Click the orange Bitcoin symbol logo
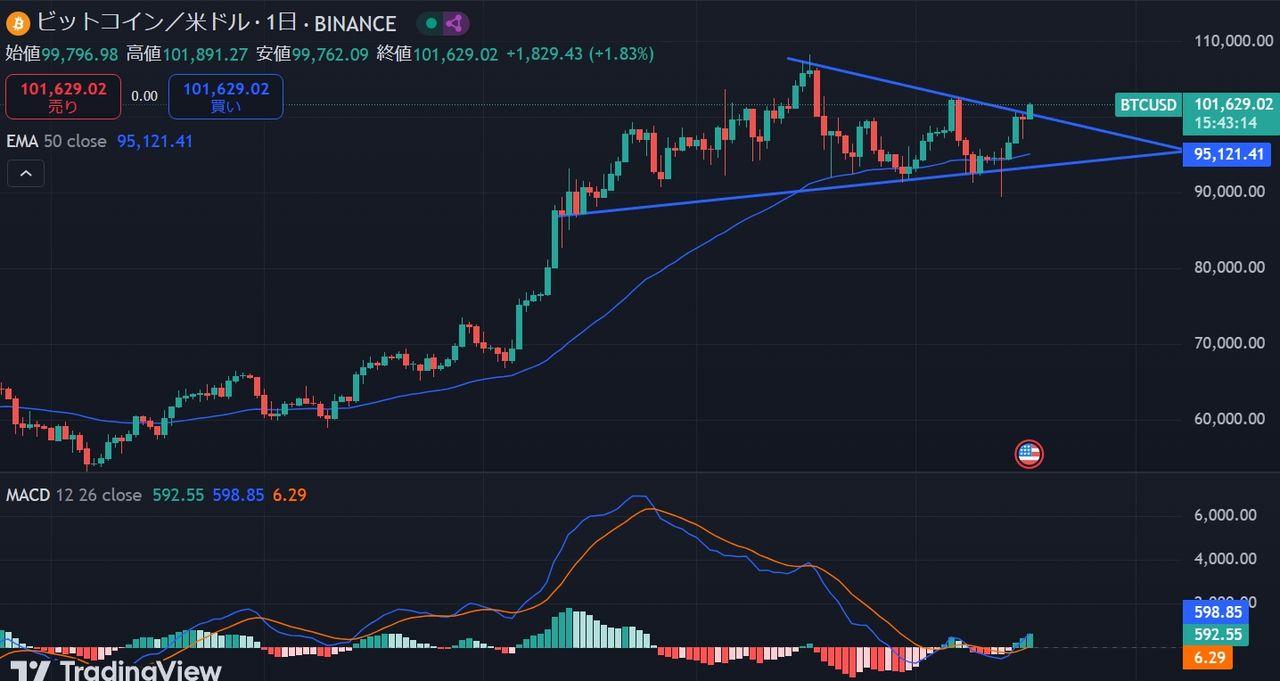1280x681 pixels. coord(18,22)
